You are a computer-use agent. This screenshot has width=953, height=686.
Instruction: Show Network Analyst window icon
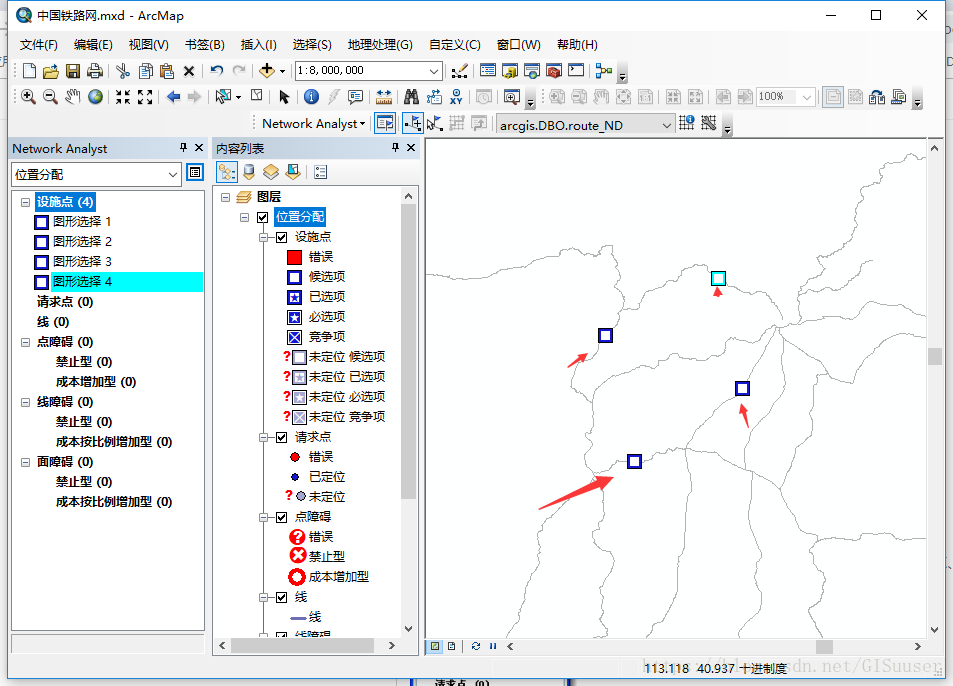click(x=385, y=123)
